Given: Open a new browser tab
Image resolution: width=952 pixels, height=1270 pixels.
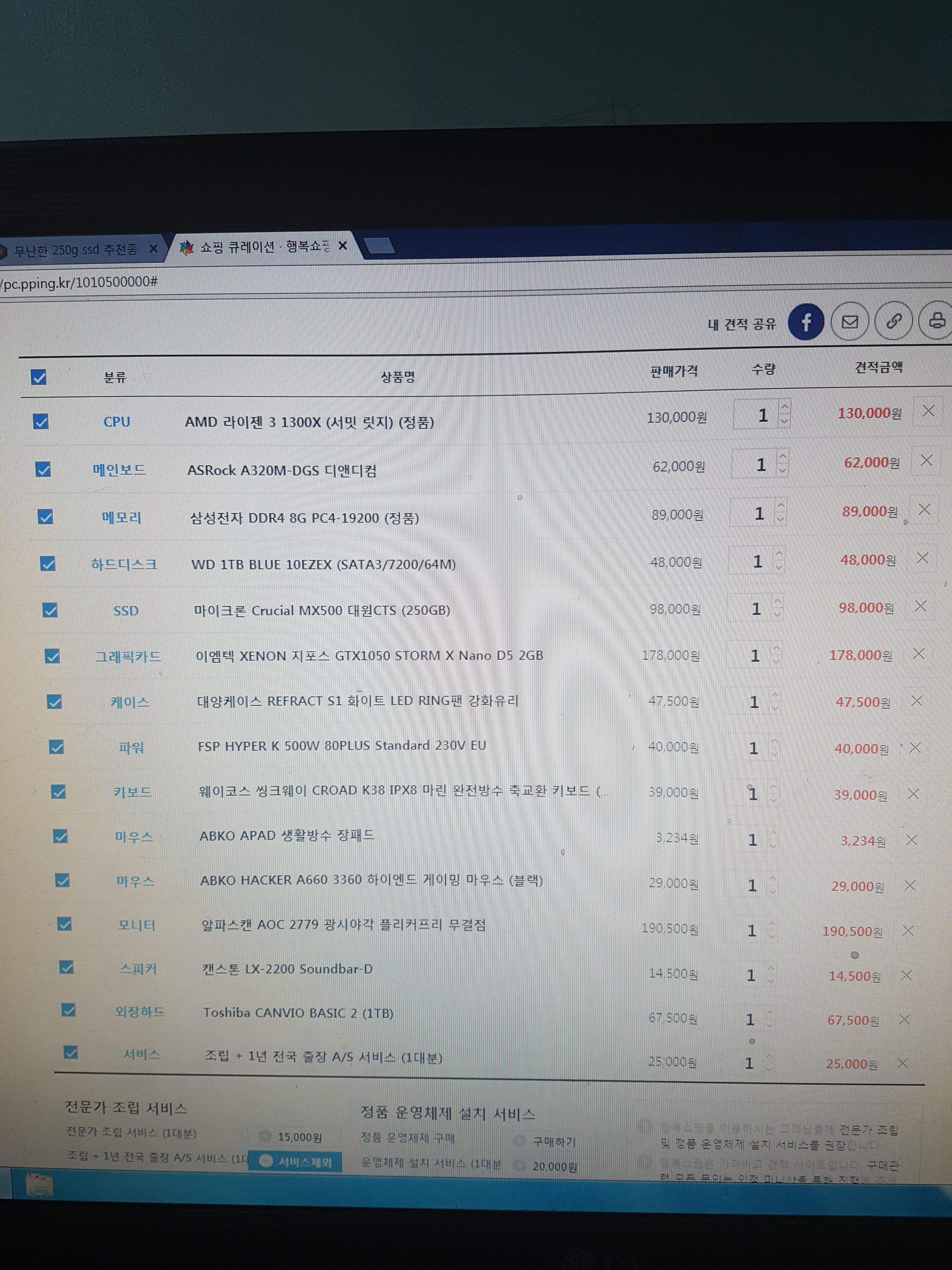Looking at the screenshot, I should coord(379,246).
